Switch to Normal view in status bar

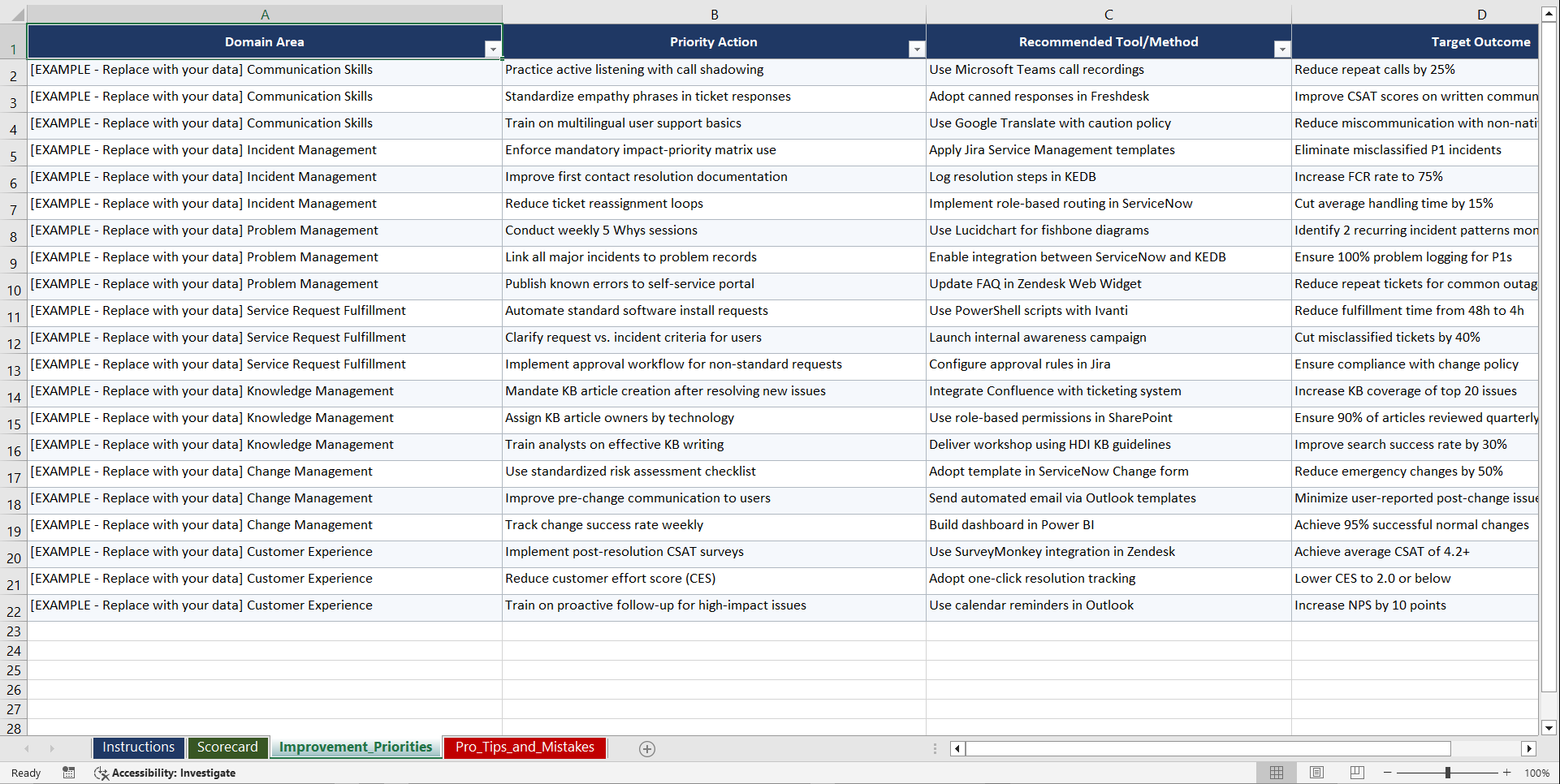1276,773
